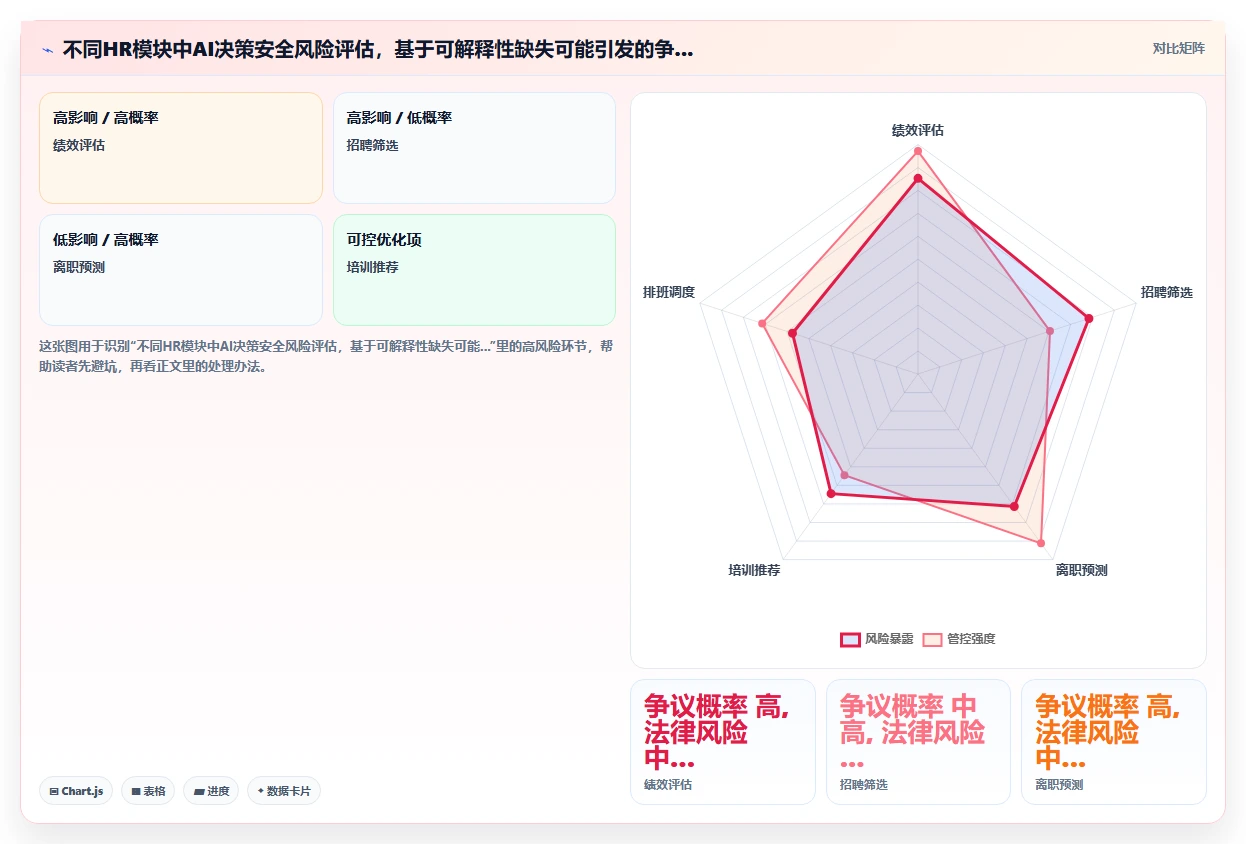1246x844 pixels.
Task: Click the 离职预测 radar axis label
Action: [1082, 570]
